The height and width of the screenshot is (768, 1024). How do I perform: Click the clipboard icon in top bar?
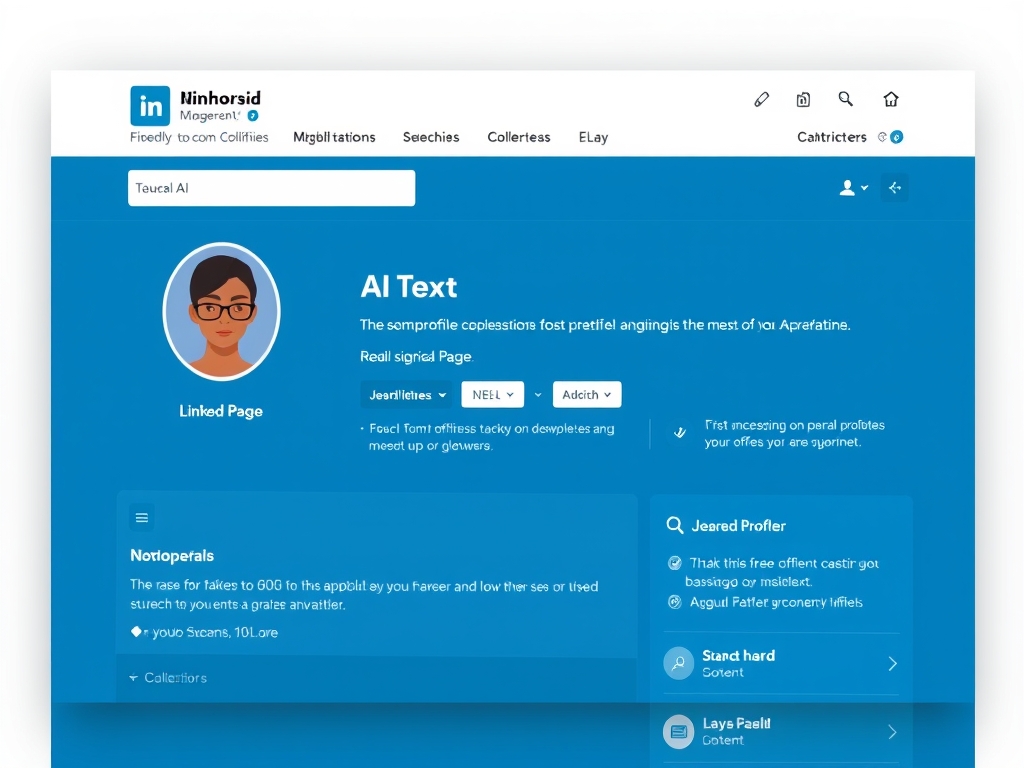point(803,99)
